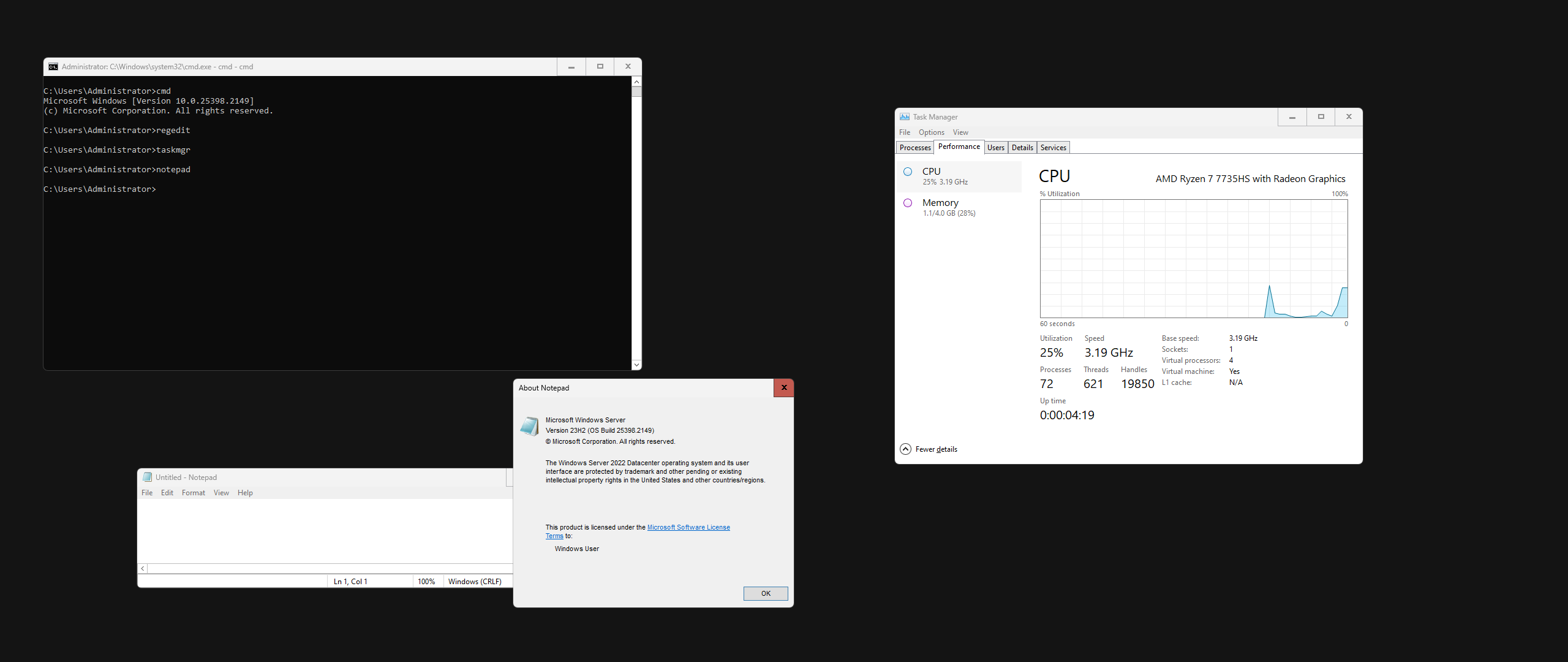
Task: Maximize the Task Manager window
Action: 1321,116
